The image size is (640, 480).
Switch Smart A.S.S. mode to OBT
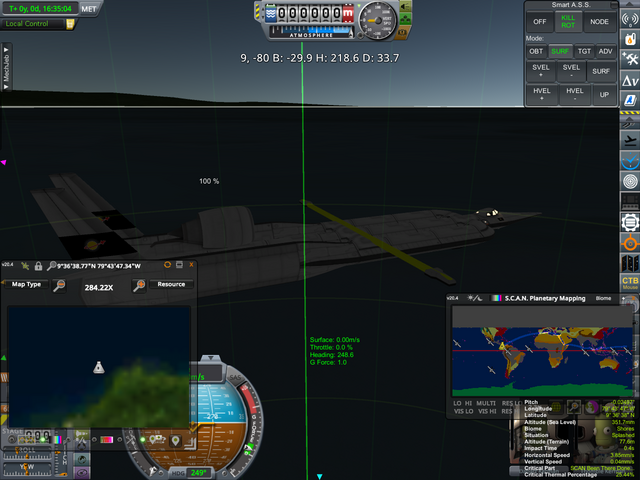tap(536, 51)
